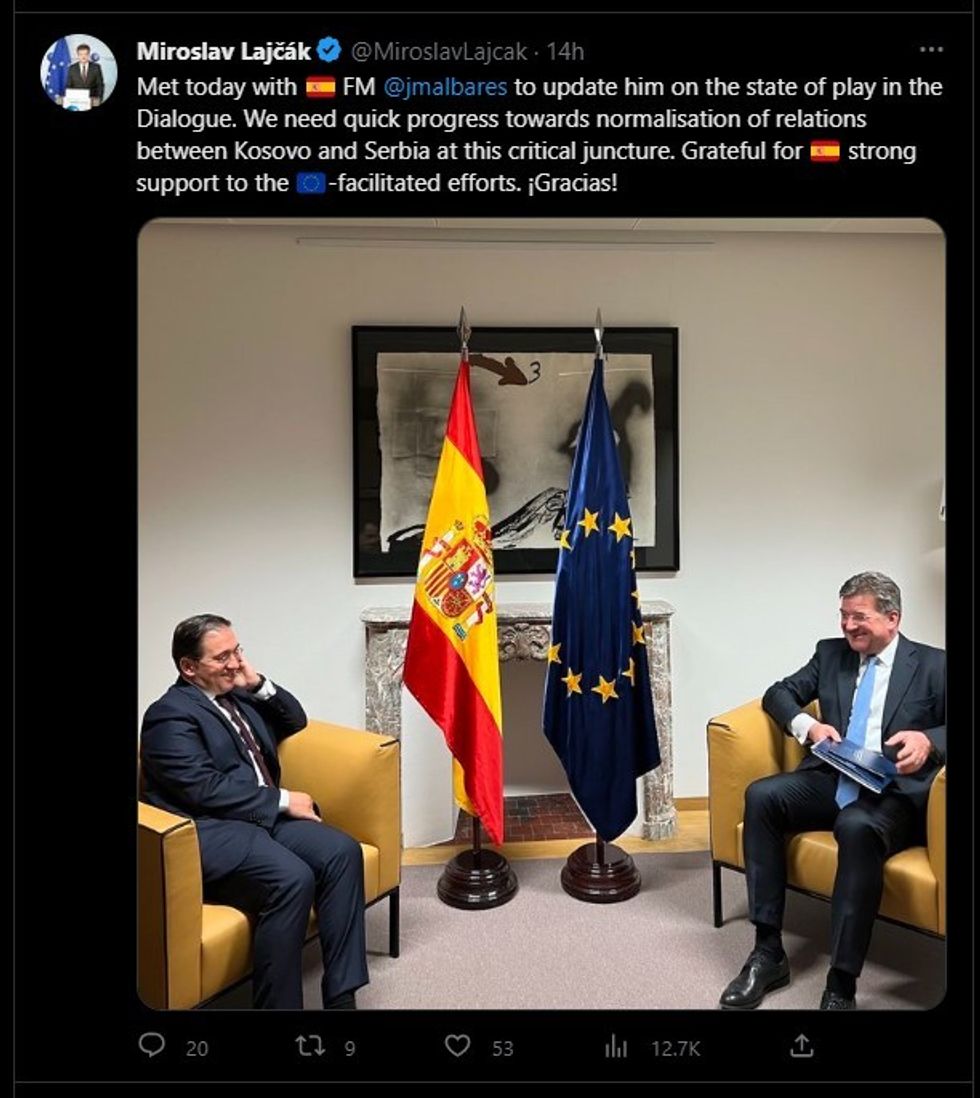Image resolution: width=980 pixels, height=1098 pixels.
Task: Click the reply speech bubble icon
Action: 152,1045
